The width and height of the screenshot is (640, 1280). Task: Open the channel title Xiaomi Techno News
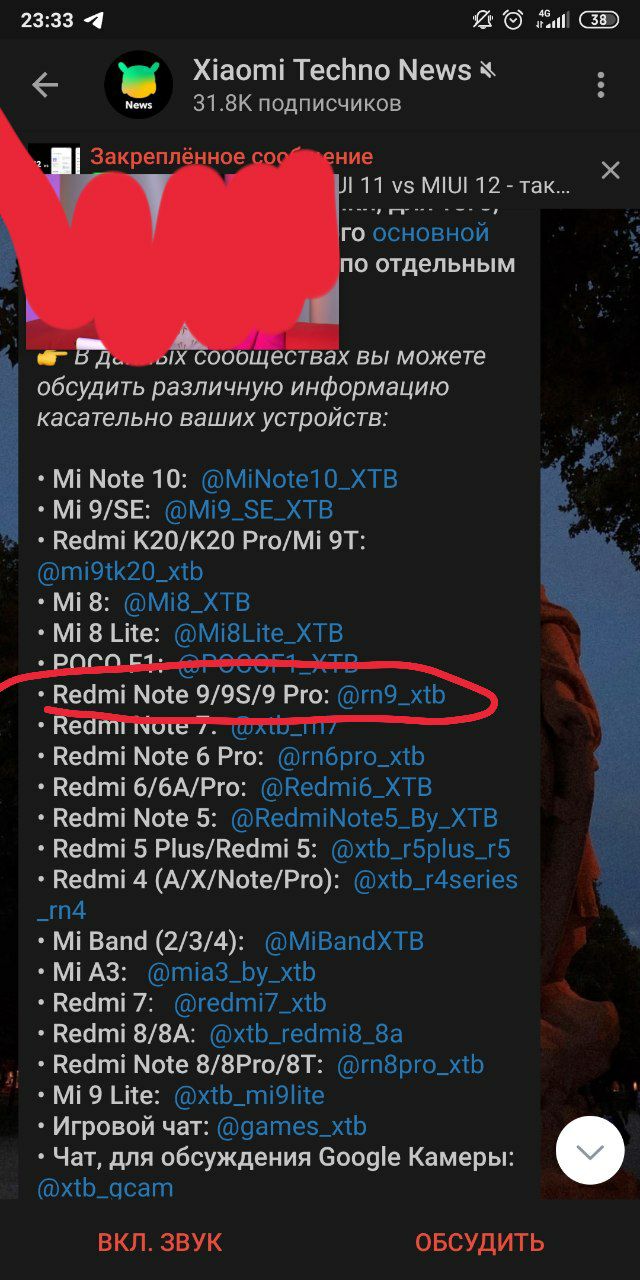[332, 71]
